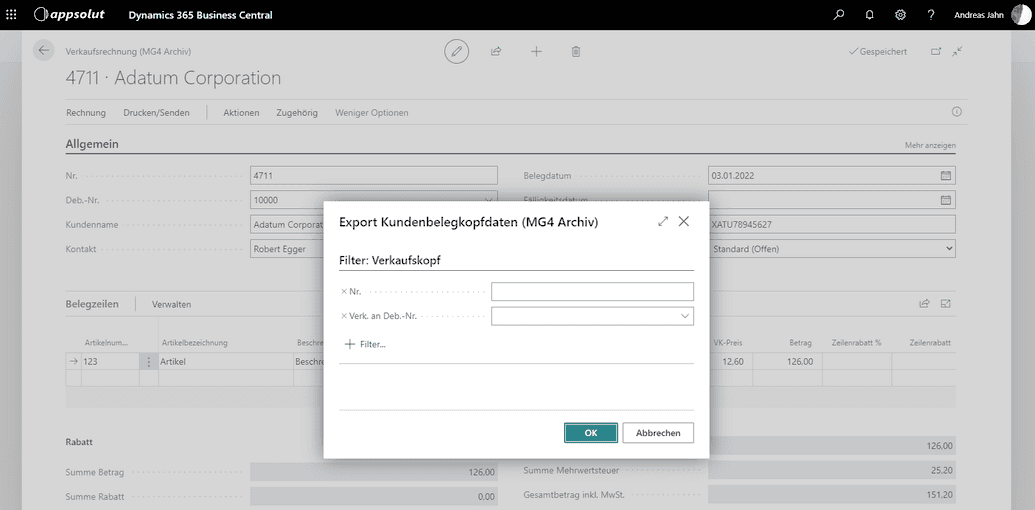Add a new filter via Filter... link

(365, 344)
